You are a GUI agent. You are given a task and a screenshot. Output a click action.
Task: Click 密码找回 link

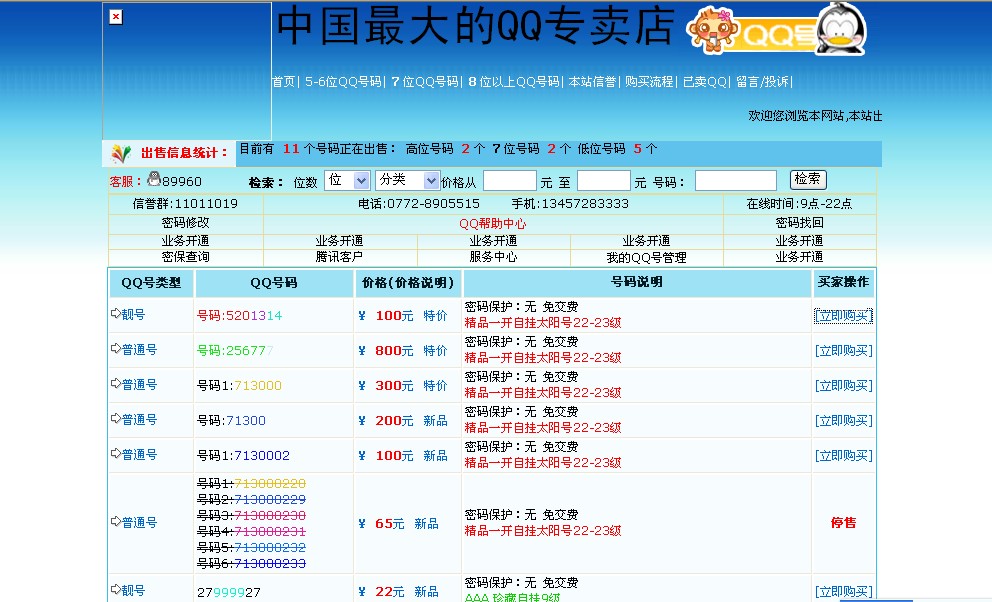tap(800, 223)
